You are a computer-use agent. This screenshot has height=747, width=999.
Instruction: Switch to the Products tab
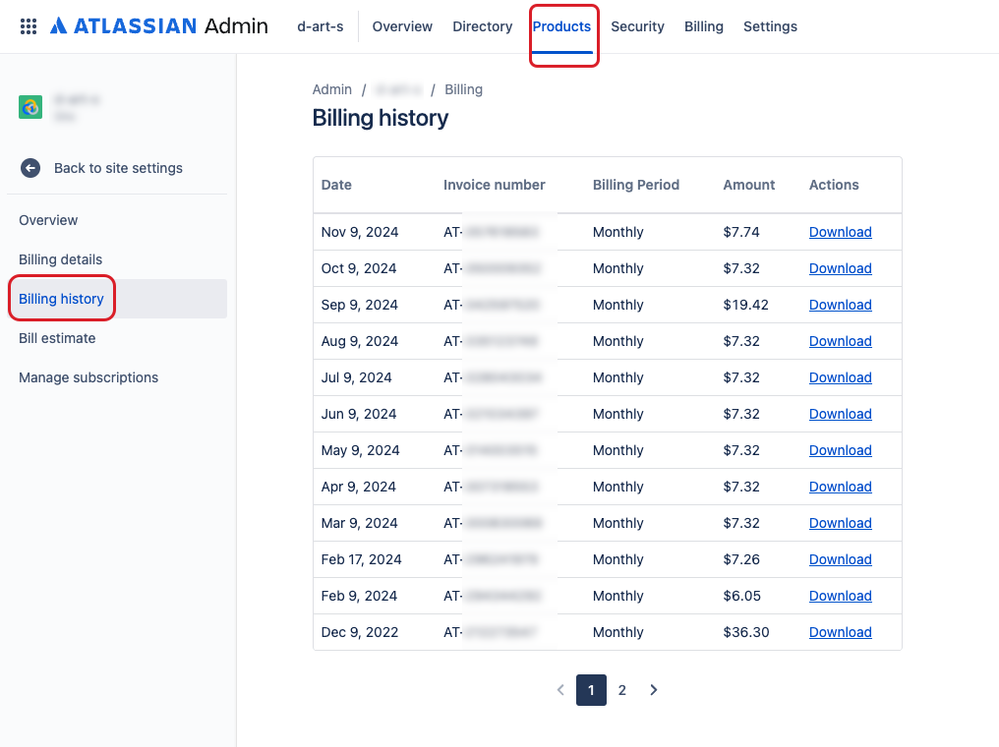tap(562, 27)
